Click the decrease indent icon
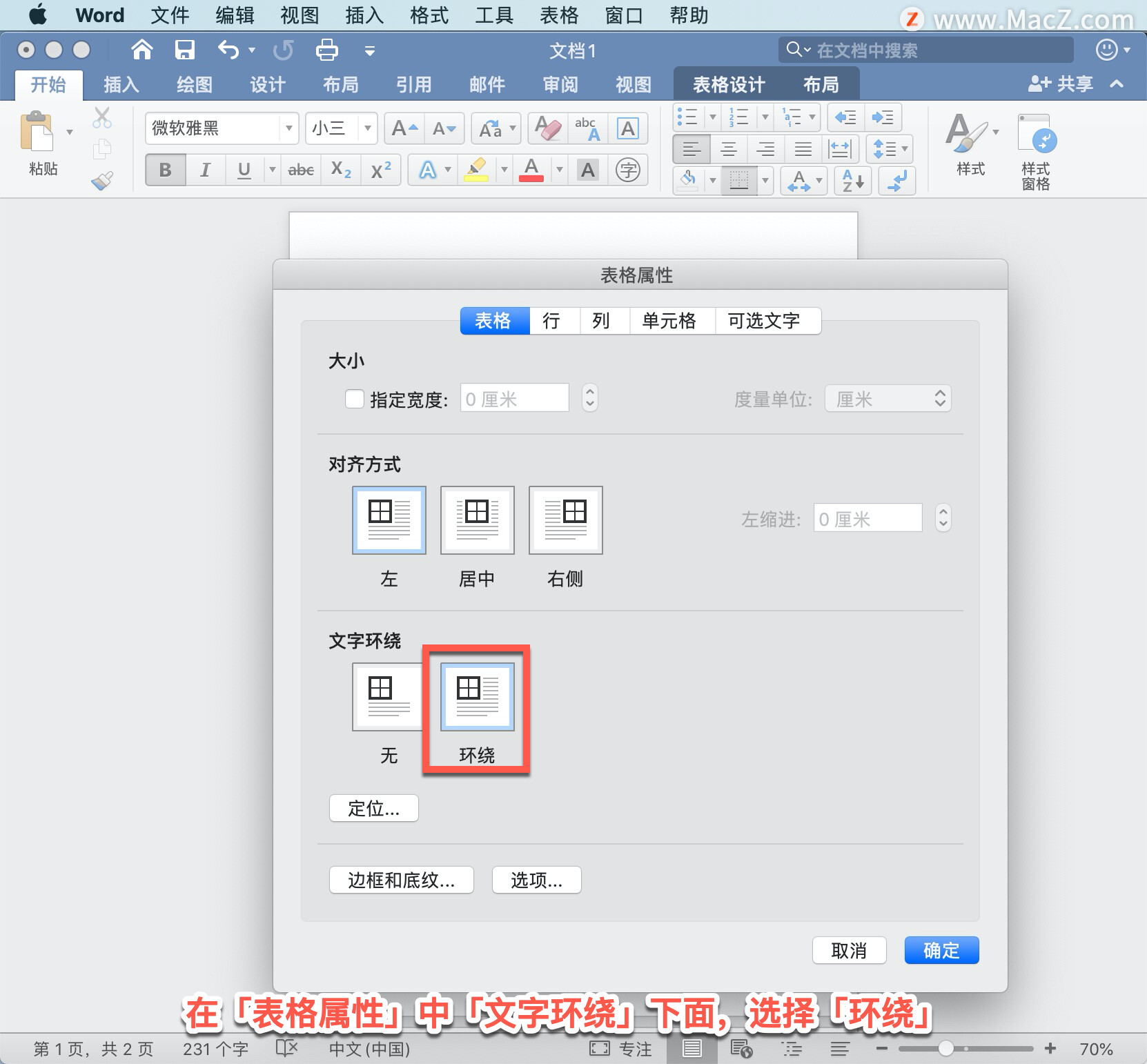 coord(845,117)
